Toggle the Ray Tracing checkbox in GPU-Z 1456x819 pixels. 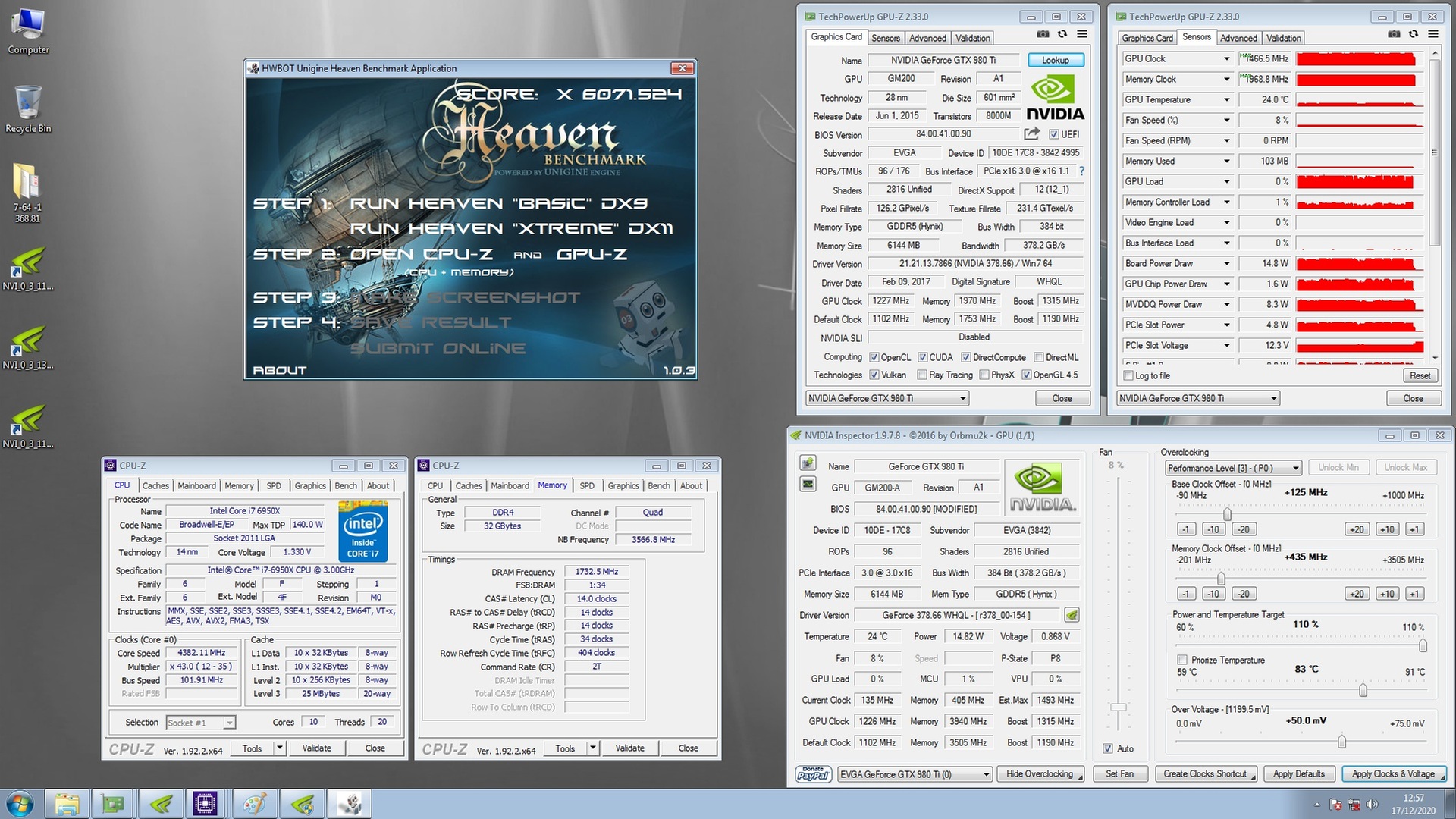point(922,375)
